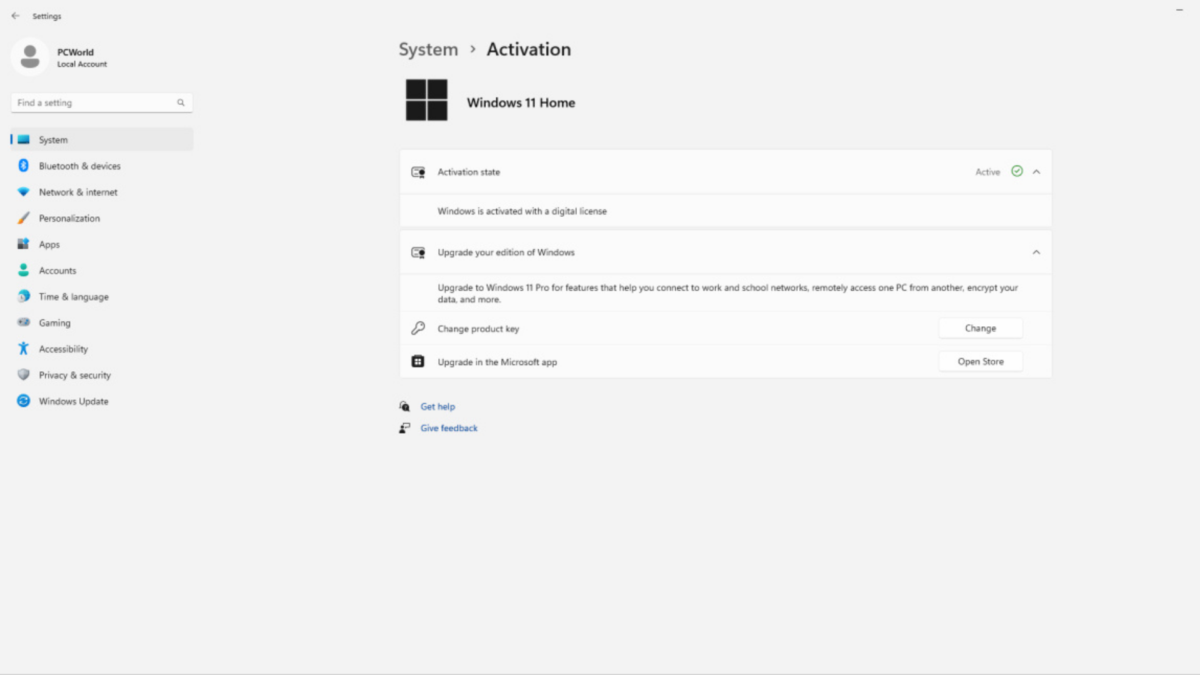
Task: Open Network & internet settings icon
Action: [23, 192]
